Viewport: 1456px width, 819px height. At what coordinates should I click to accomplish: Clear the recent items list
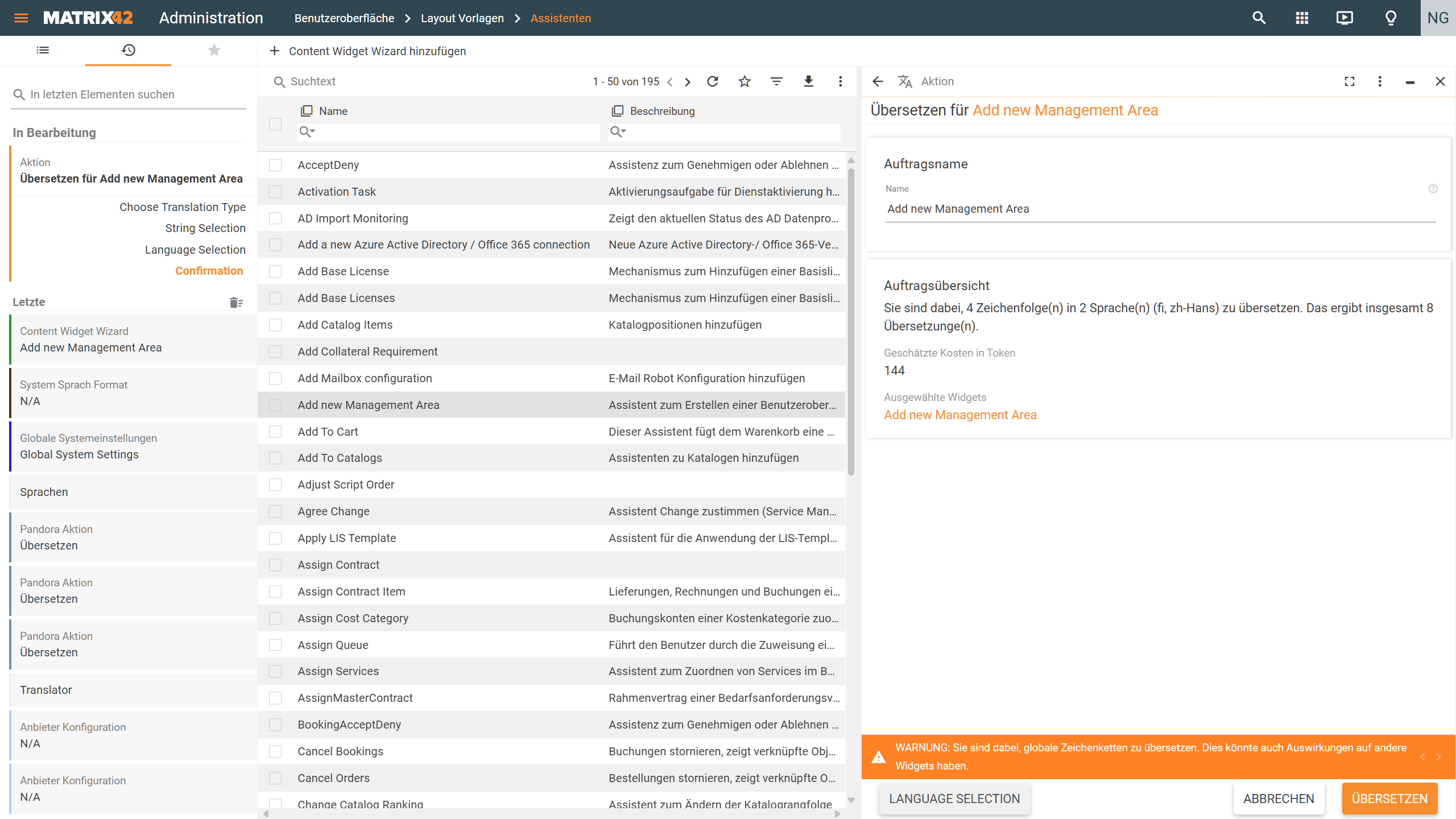236,303
